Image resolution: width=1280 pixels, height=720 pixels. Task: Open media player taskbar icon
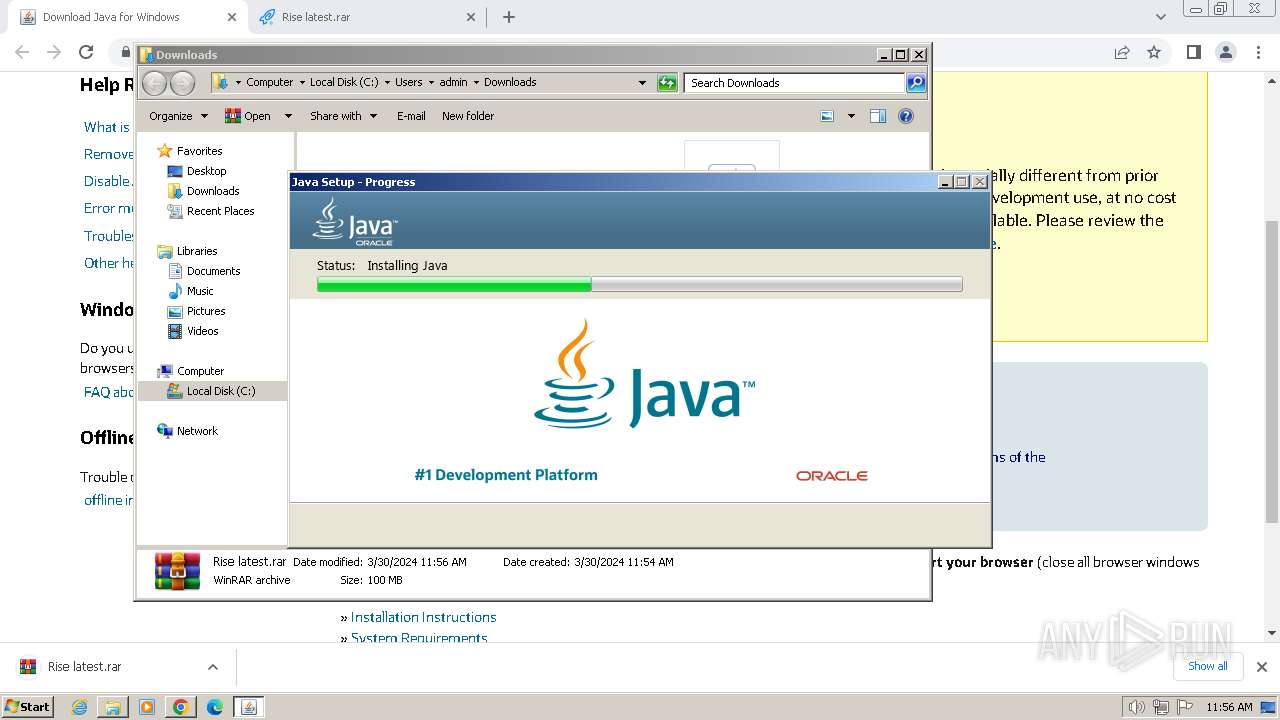147,707
